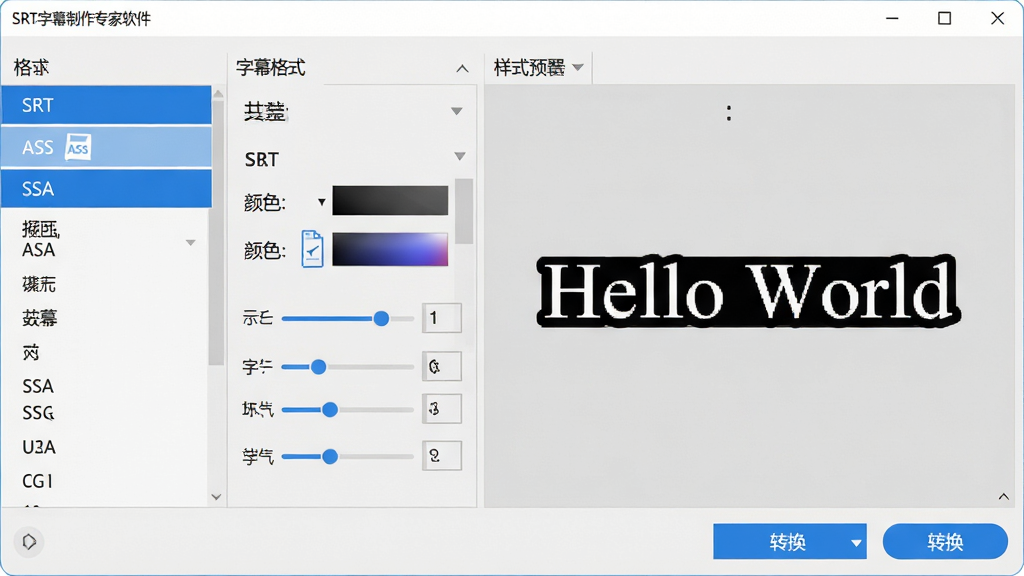Click the third slider's value field
Screen dimensions: 1024x576
(x=441, y=409)
